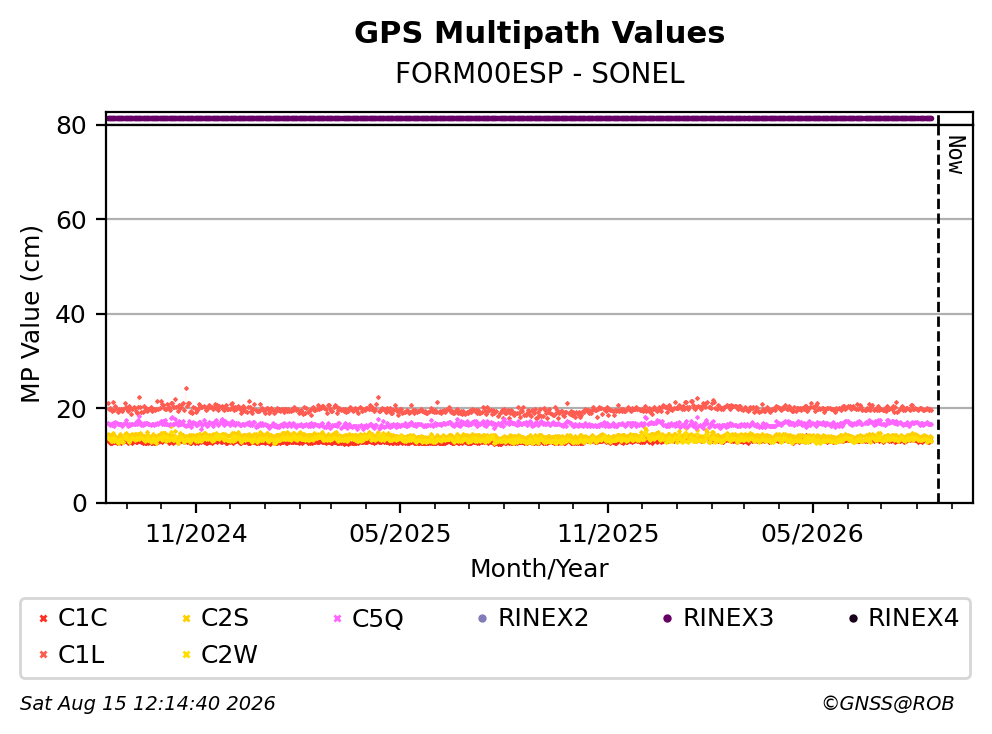Click the 05/2026 x-axis tick label
The width and height of the screenshot is (992, 734).
point(812,534)
